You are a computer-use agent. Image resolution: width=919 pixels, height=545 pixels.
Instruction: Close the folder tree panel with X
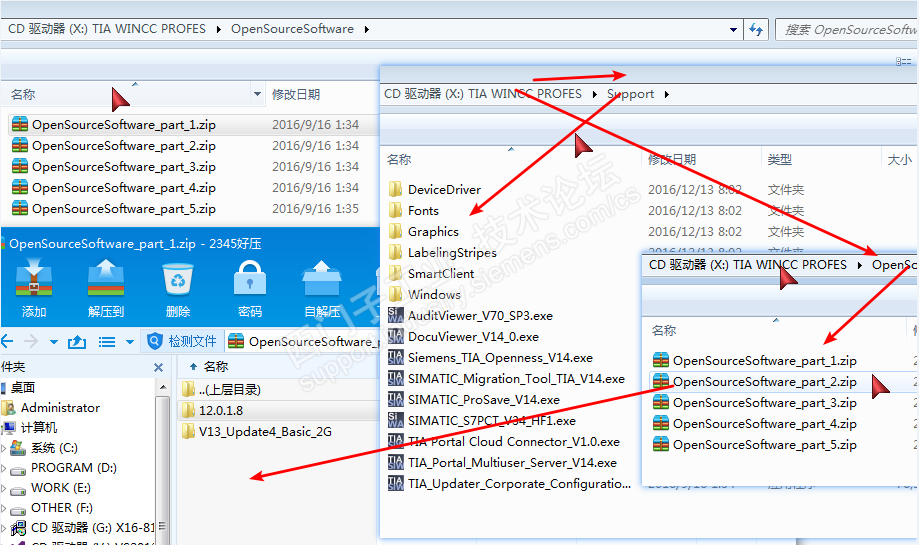[158, 367]
